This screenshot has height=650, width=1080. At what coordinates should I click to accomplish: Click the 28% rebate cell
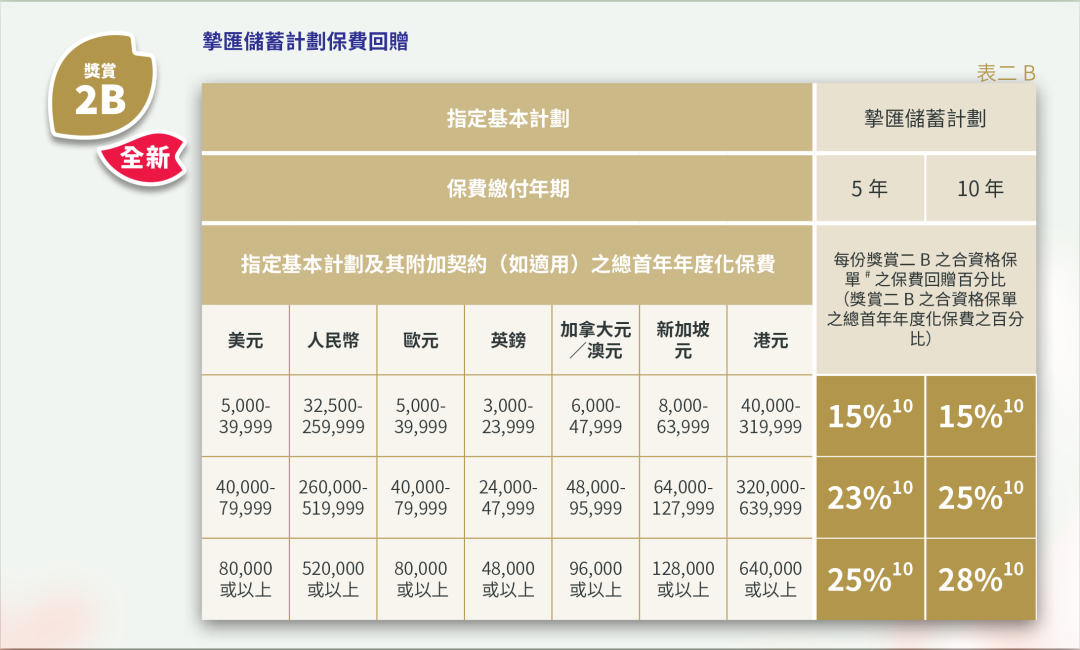(x=980, y=579)
